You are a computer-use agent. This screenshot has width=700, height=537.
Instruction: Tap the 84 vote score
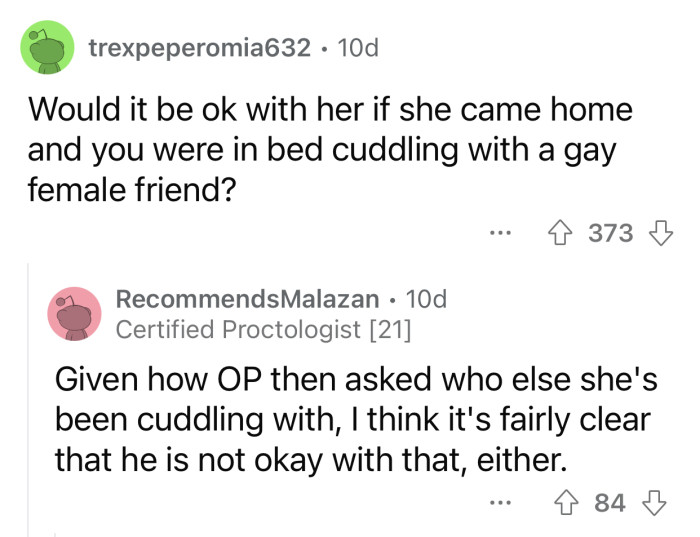pyautogui.click(x=610, y=503)
